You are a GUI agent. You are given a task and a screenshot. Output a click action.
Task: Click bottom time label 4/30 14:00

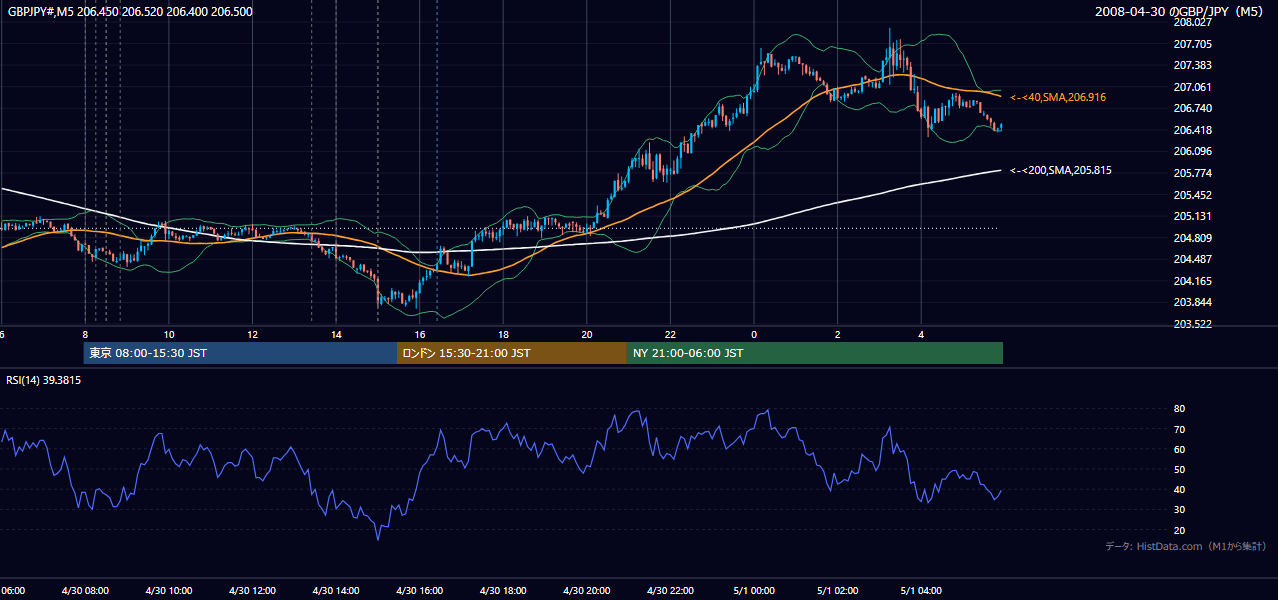[x=335, y=590]
